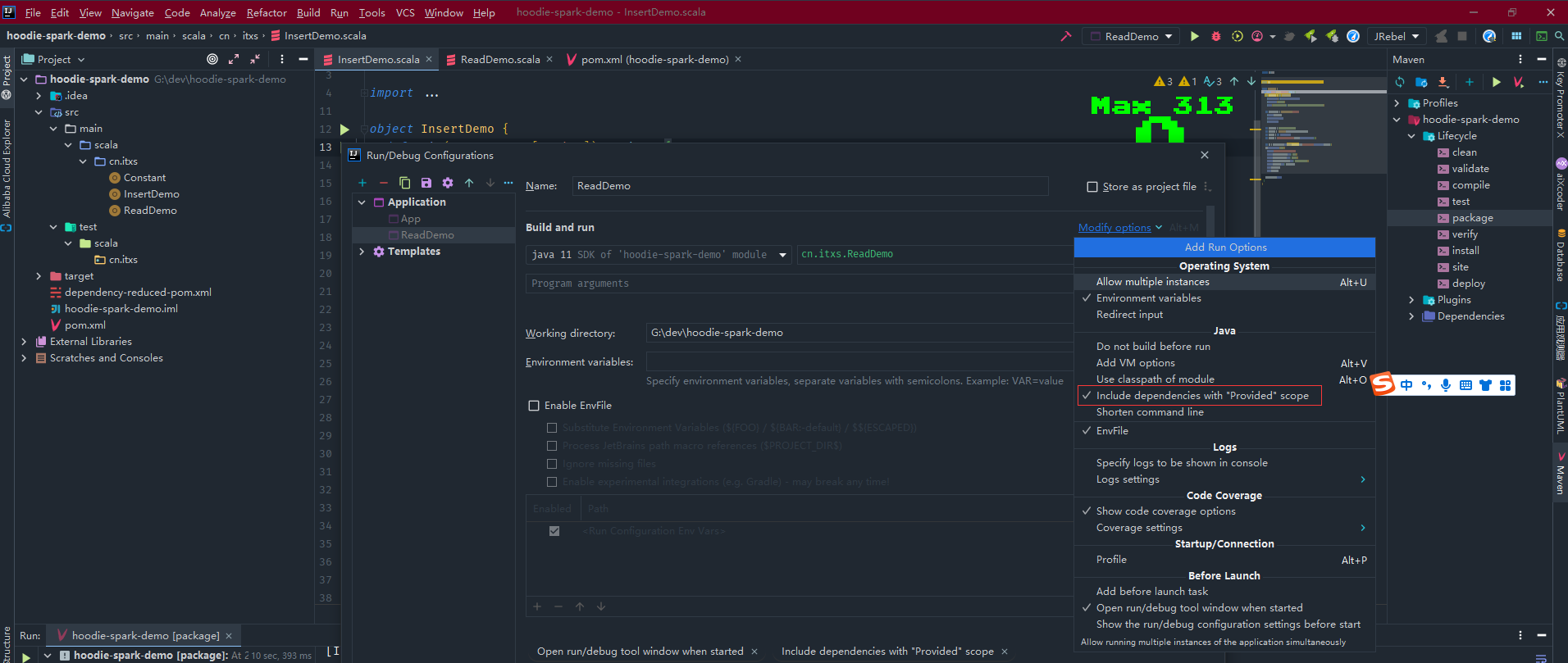Expand all in the Project panel toolbar
1568x663 pixels.
[234, 59]
